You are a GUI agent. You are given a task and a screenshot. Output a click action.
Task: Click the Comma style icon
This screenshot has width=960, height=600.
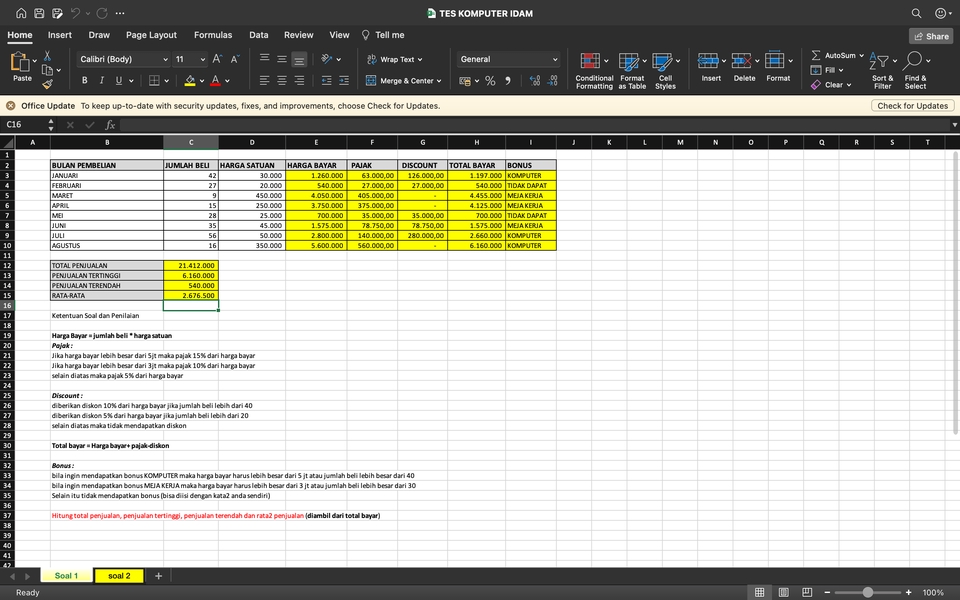[510, 80]
